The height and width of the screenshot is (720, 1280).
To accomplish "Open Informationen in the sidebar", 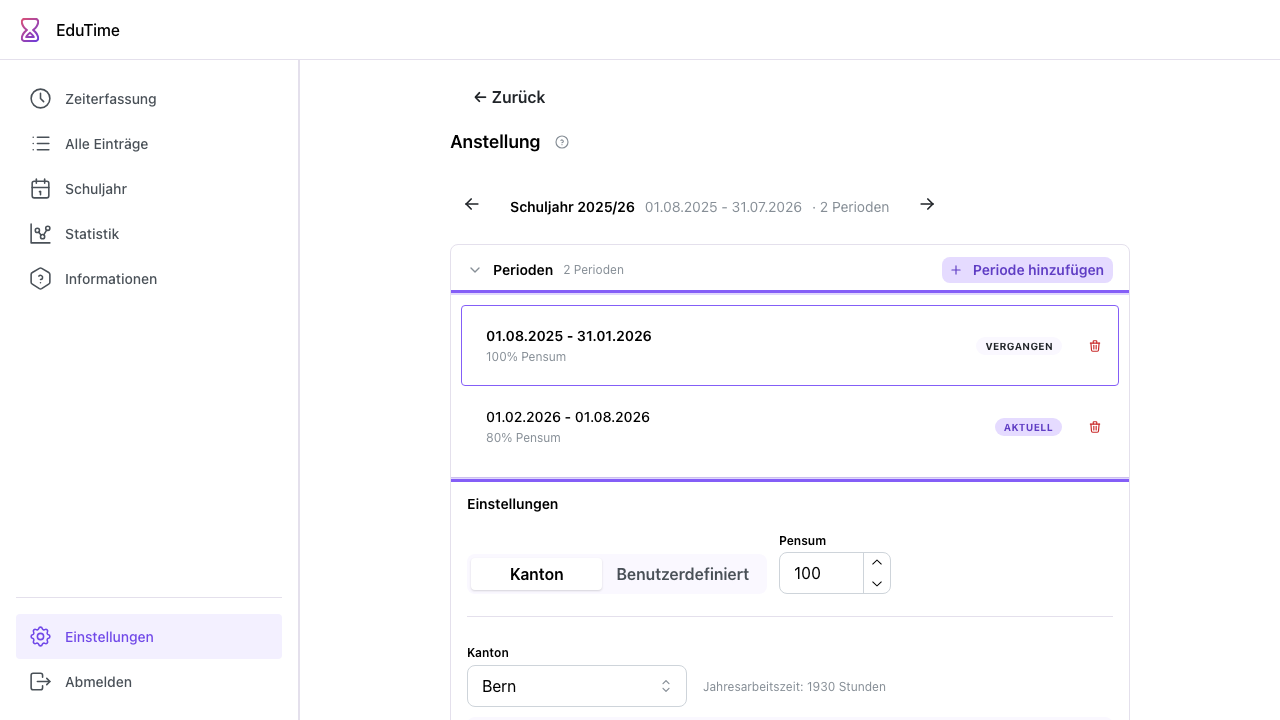I will click(x=149, y=279).
